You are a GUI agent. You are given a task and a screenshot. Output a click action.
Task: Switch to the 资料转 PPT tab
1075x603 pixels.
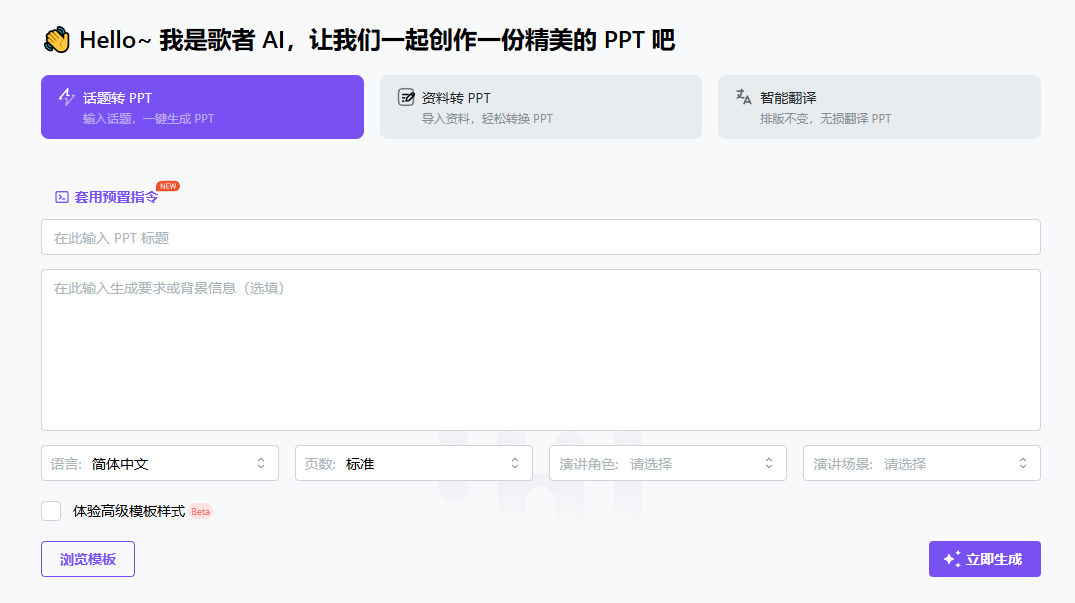point(541,107)
